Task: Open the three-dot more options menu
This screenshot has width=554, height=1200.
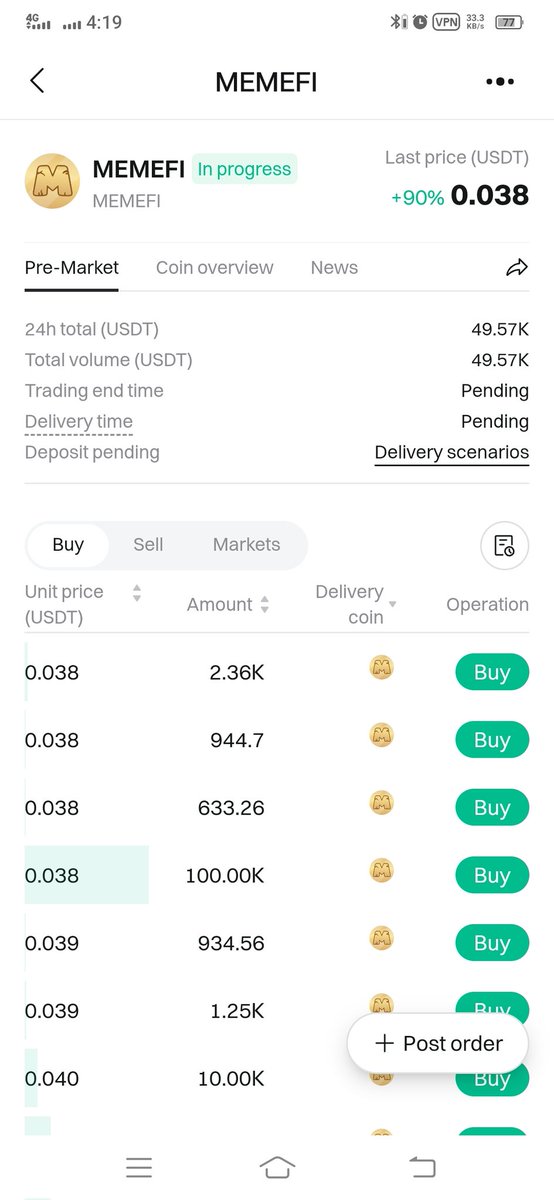Action: click(x=499, y=82)
